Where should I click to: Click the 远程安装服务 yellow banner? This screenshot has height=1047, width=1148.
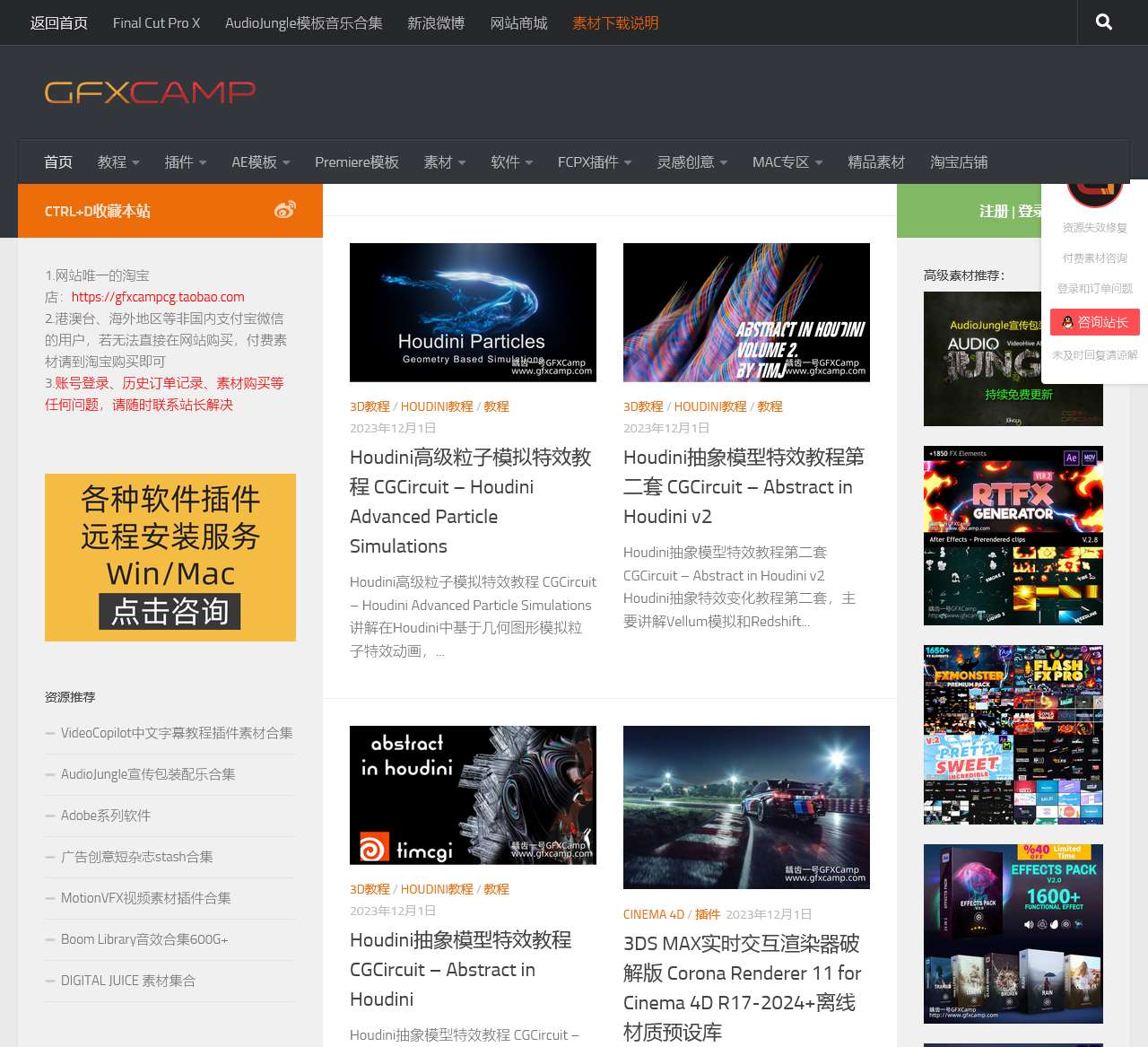coord(170,557)
